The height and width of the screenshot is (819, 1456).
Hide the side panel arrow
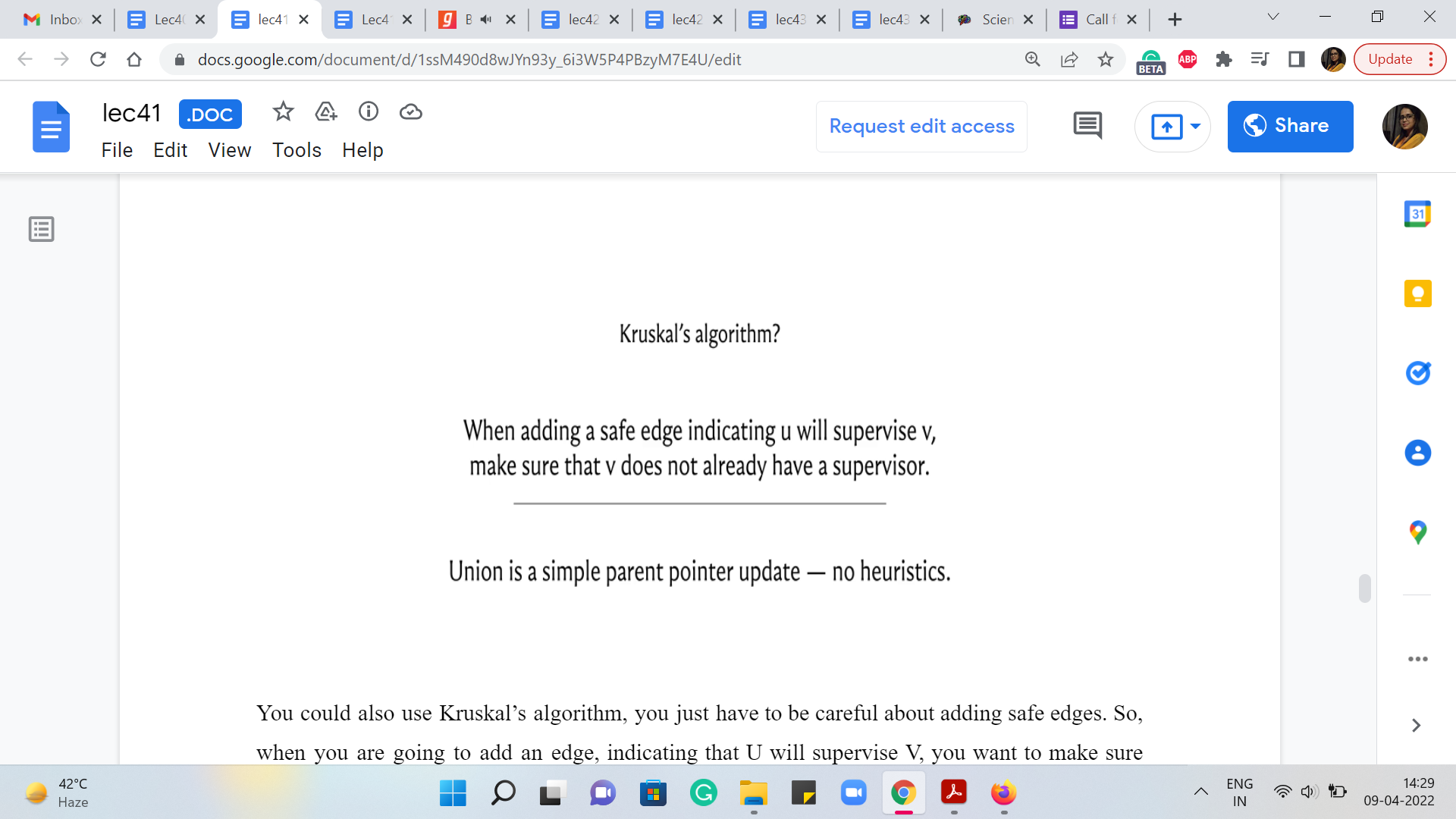tap(1416, 726)
